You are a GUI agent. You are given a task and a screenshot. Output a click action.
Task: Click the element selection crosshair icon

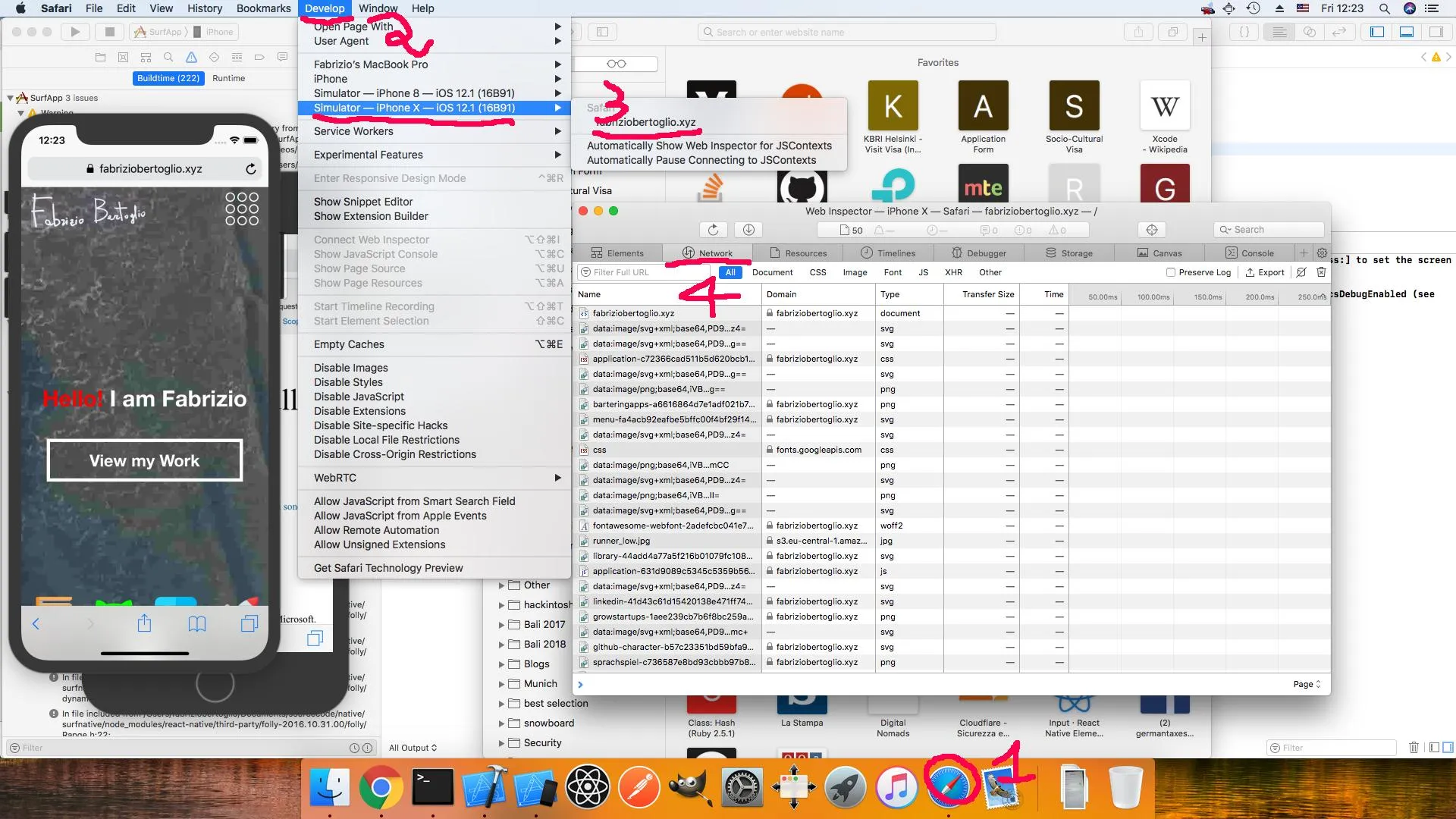coord(1152,230)
